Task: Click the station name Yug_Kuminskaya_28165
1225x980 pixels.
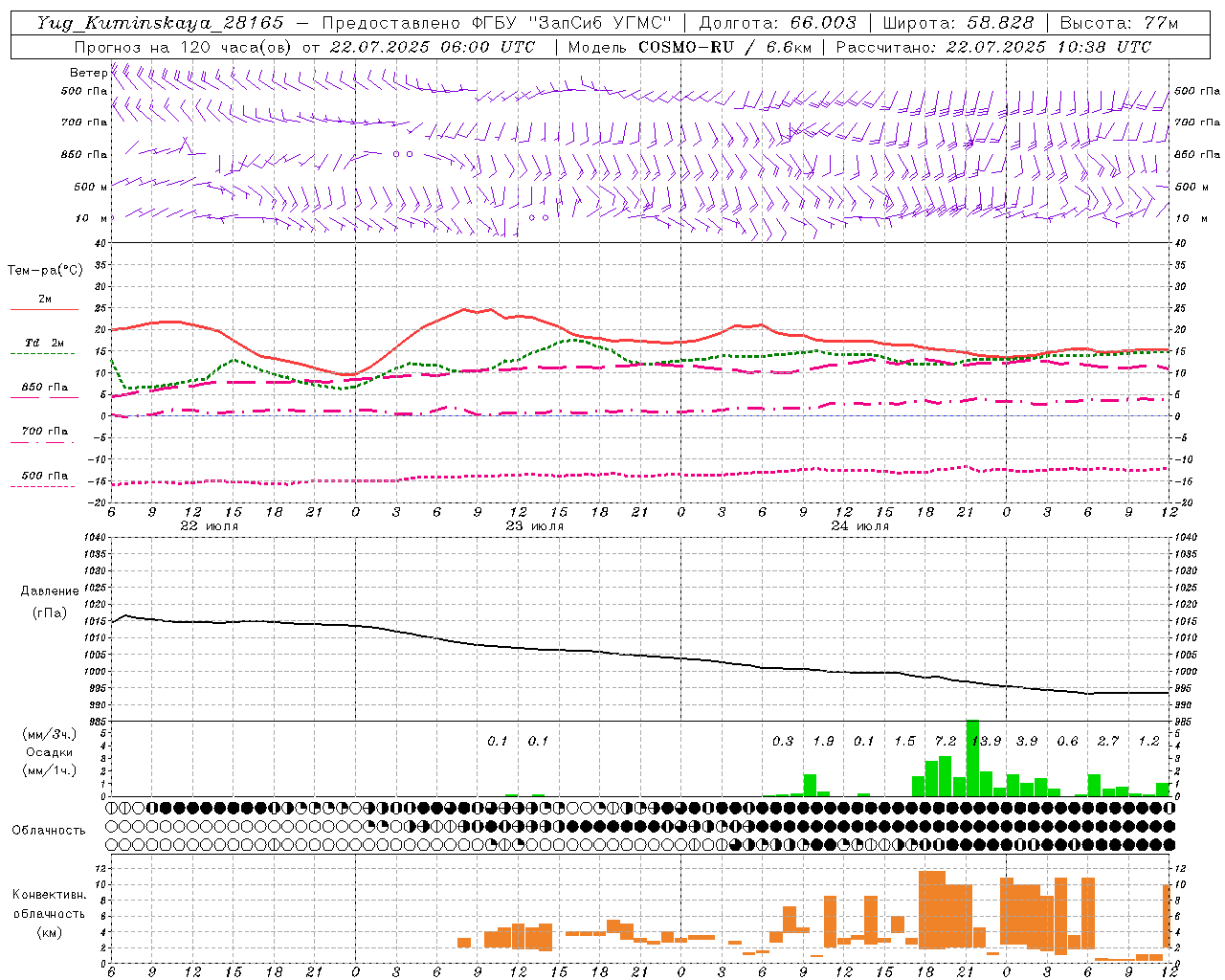Action: point(160,22)
